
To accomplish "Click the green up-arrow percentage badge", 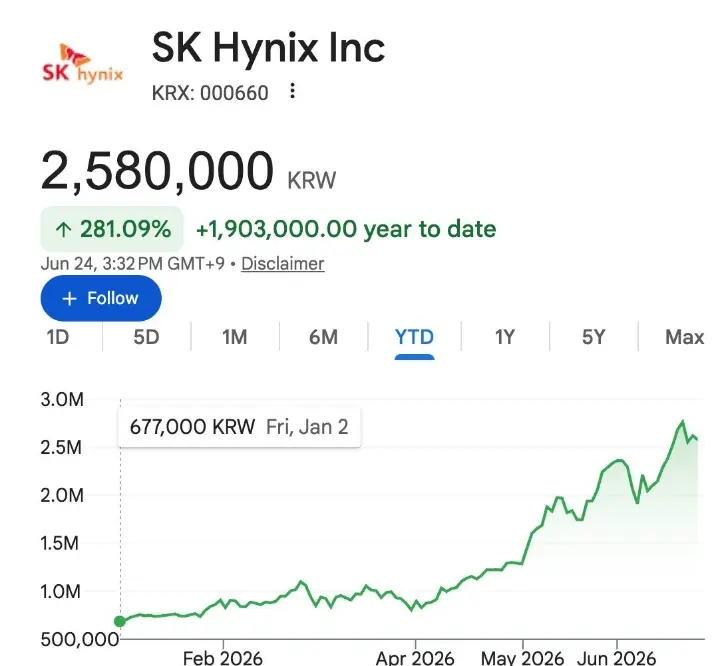I will pos(112,229).
